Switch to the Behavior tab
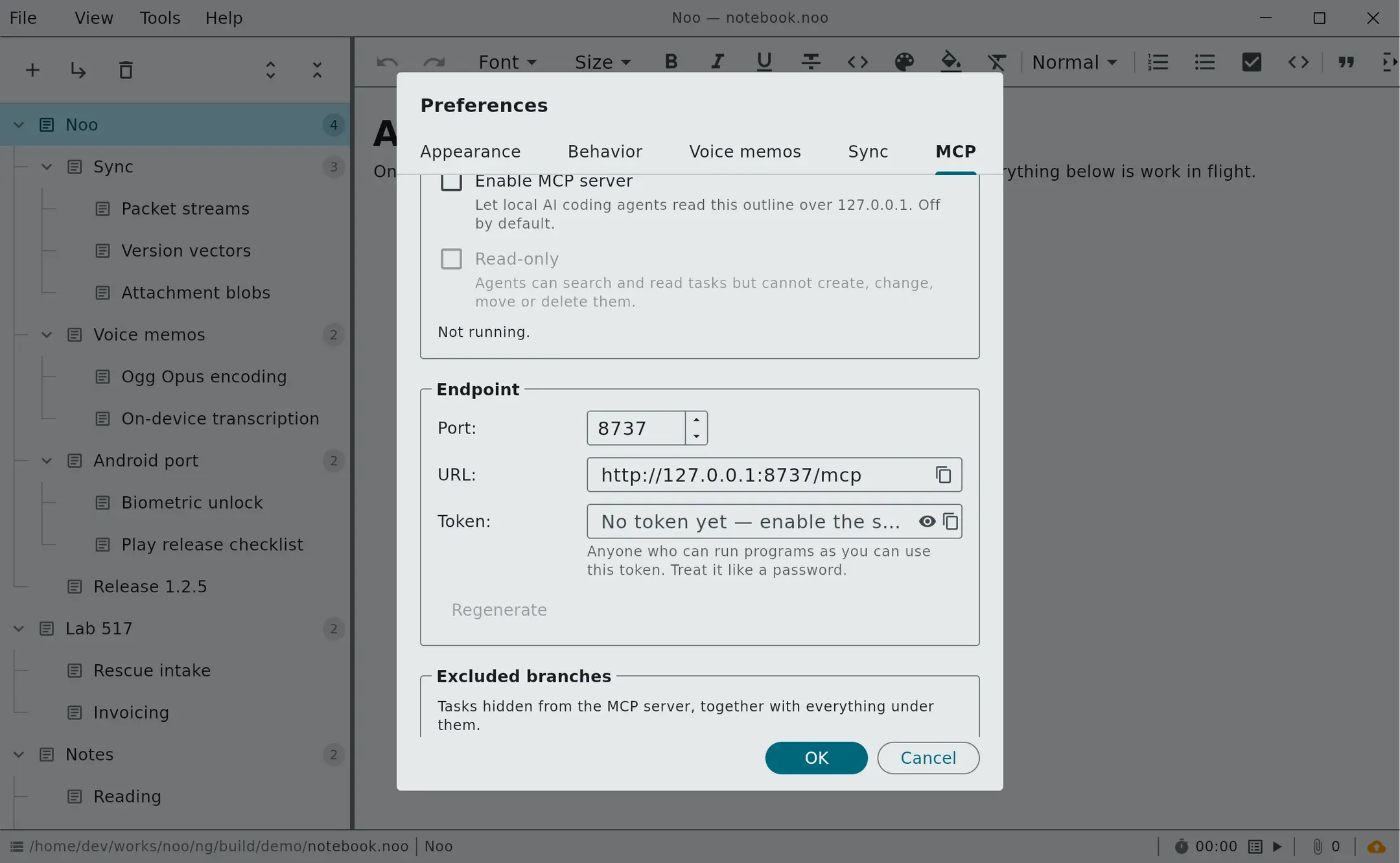 coord(605,152)
